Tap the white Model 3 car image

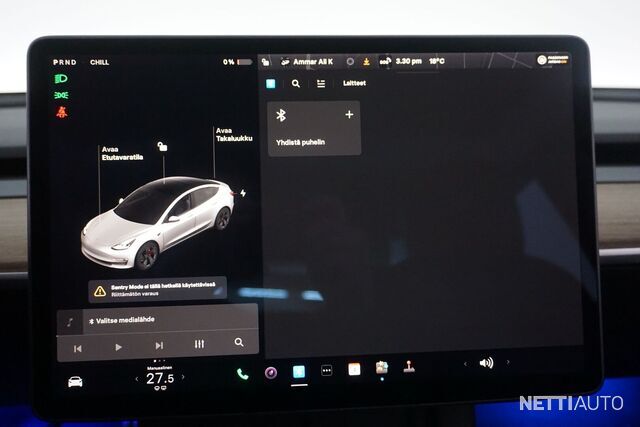158,223
